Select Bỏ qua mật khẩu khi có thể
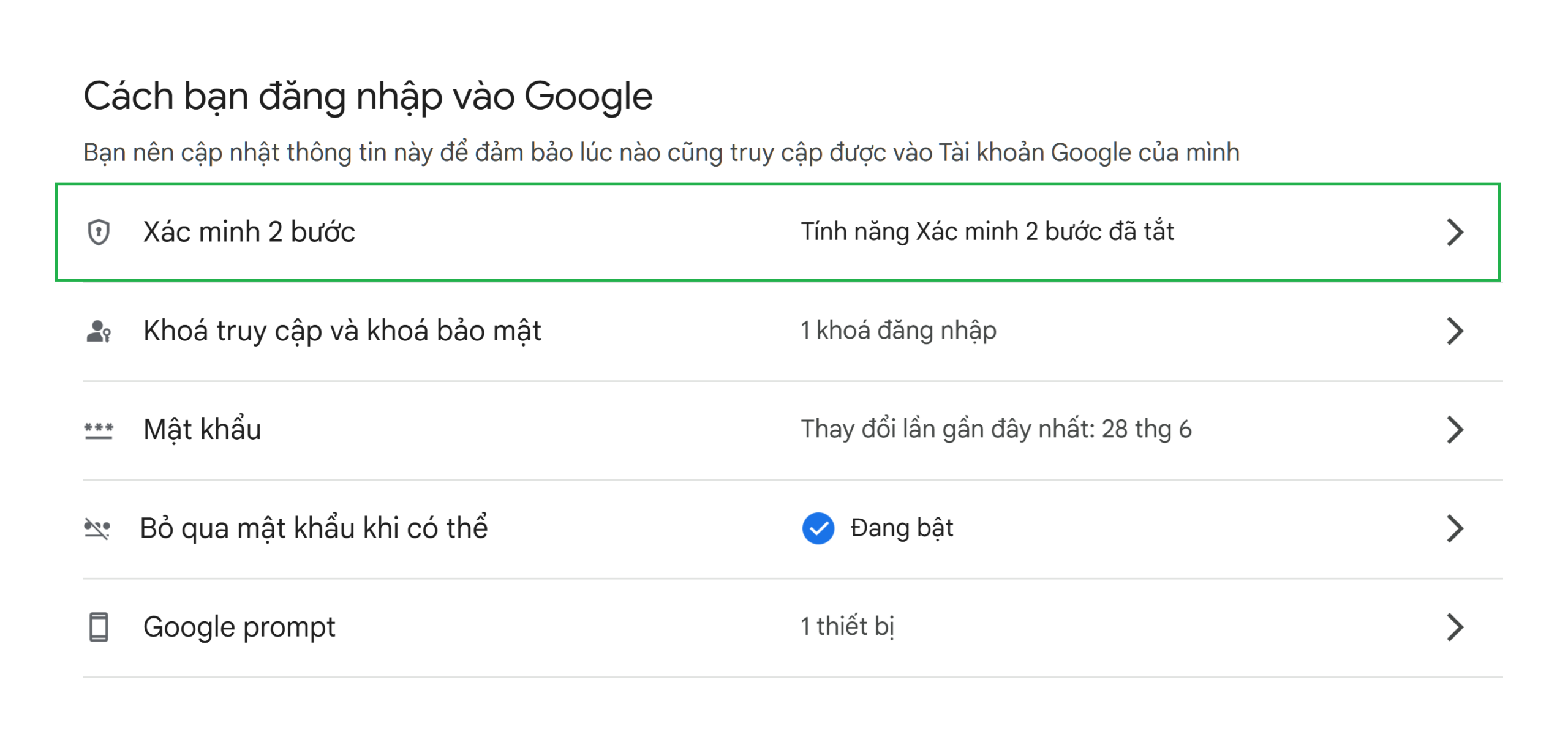This screenshot has width=1568, height=742. (793, 528)
